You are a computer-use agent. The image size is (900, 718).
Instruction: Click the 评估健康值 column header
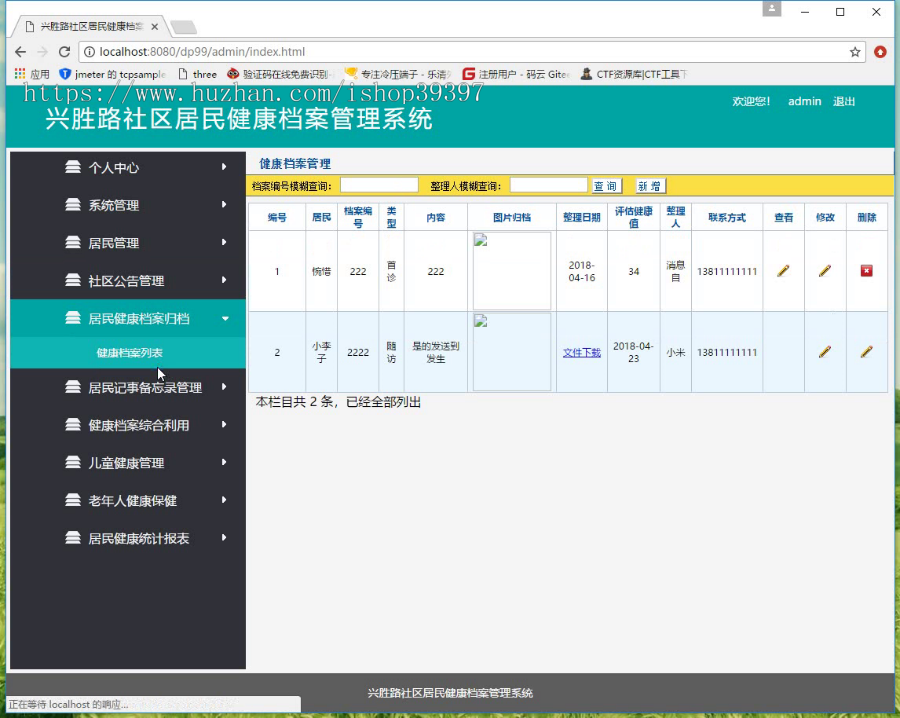pos(634,217)
